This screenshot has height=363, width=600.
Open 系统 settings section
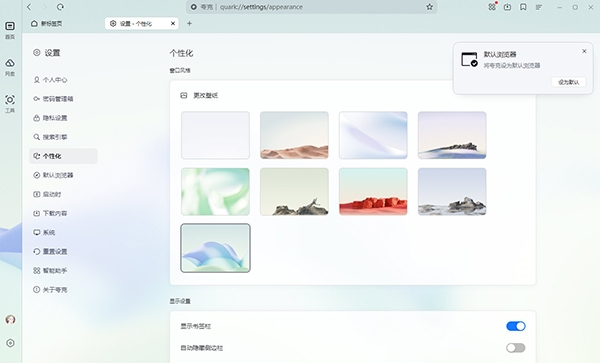tap(63, 232)
